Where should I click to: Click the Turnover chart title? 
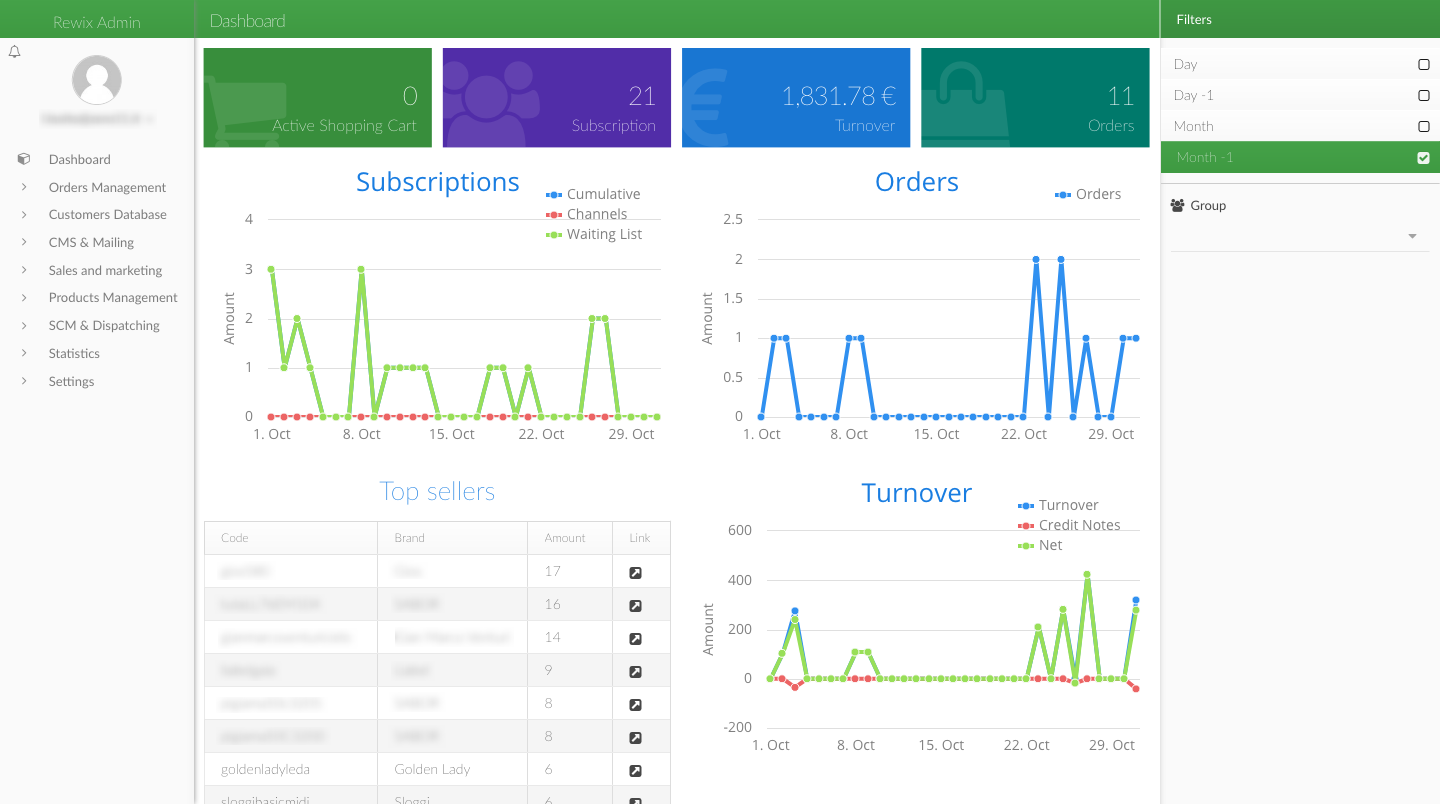pos(917,493)
